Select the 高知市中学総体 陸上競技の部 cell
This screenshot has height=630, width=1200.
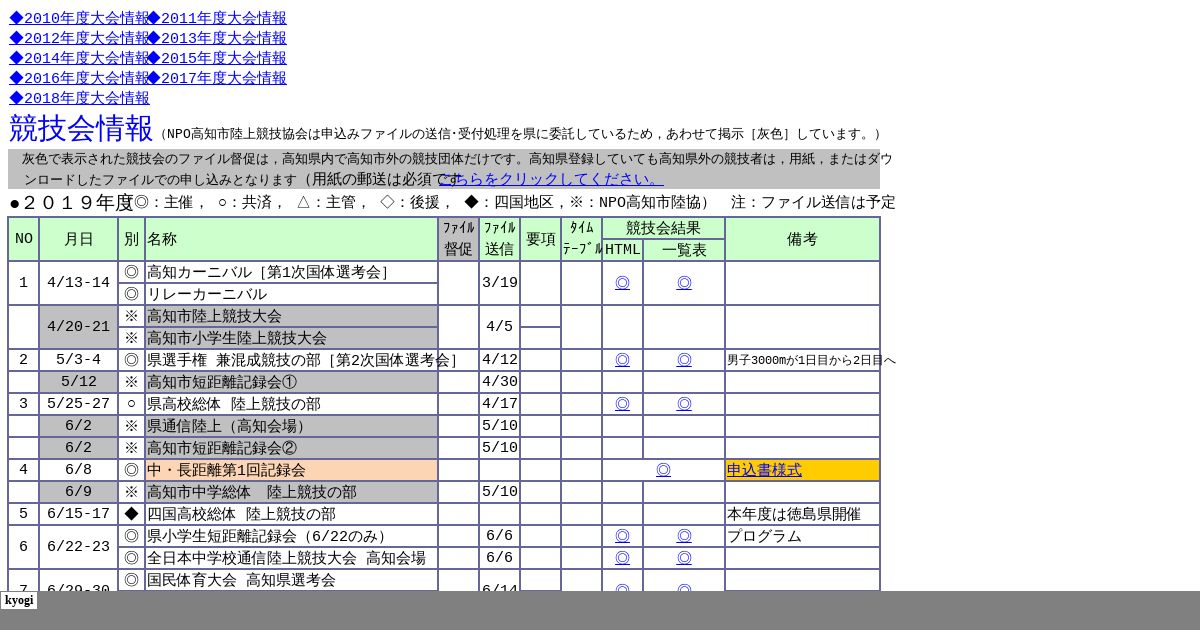(x=291, y=492)
